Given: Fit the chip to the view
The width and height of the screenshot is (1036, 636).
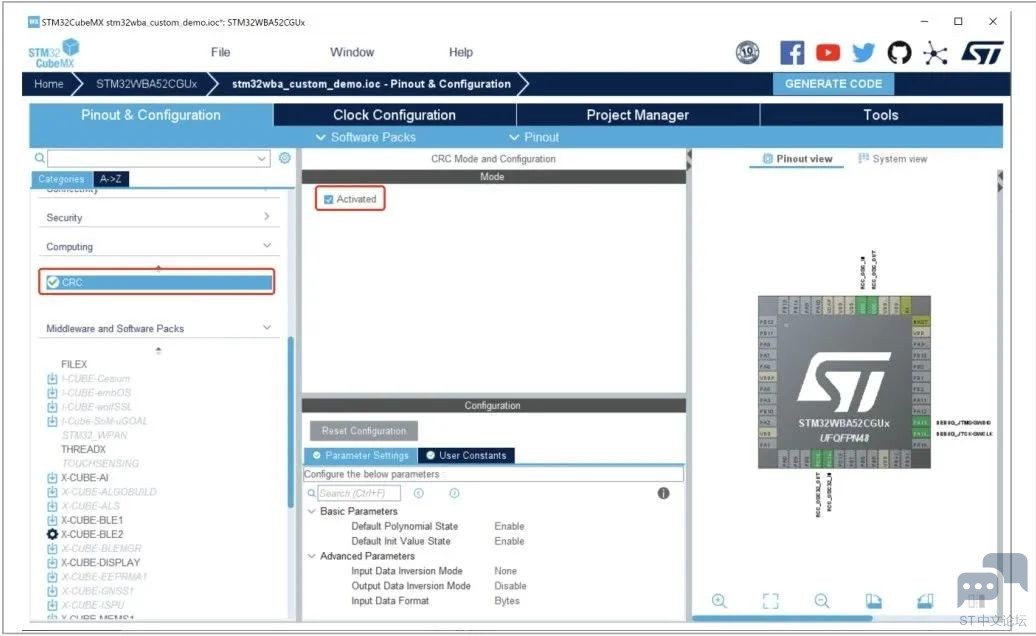Looking at the screenshot, I should 770,600.
